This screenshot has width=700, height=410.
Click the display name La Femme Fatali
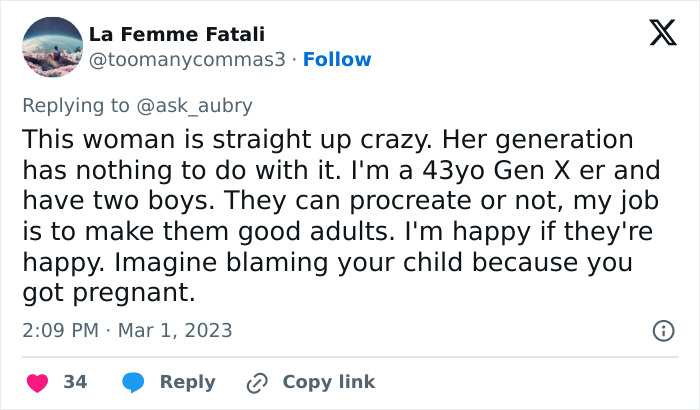[177, 35]
